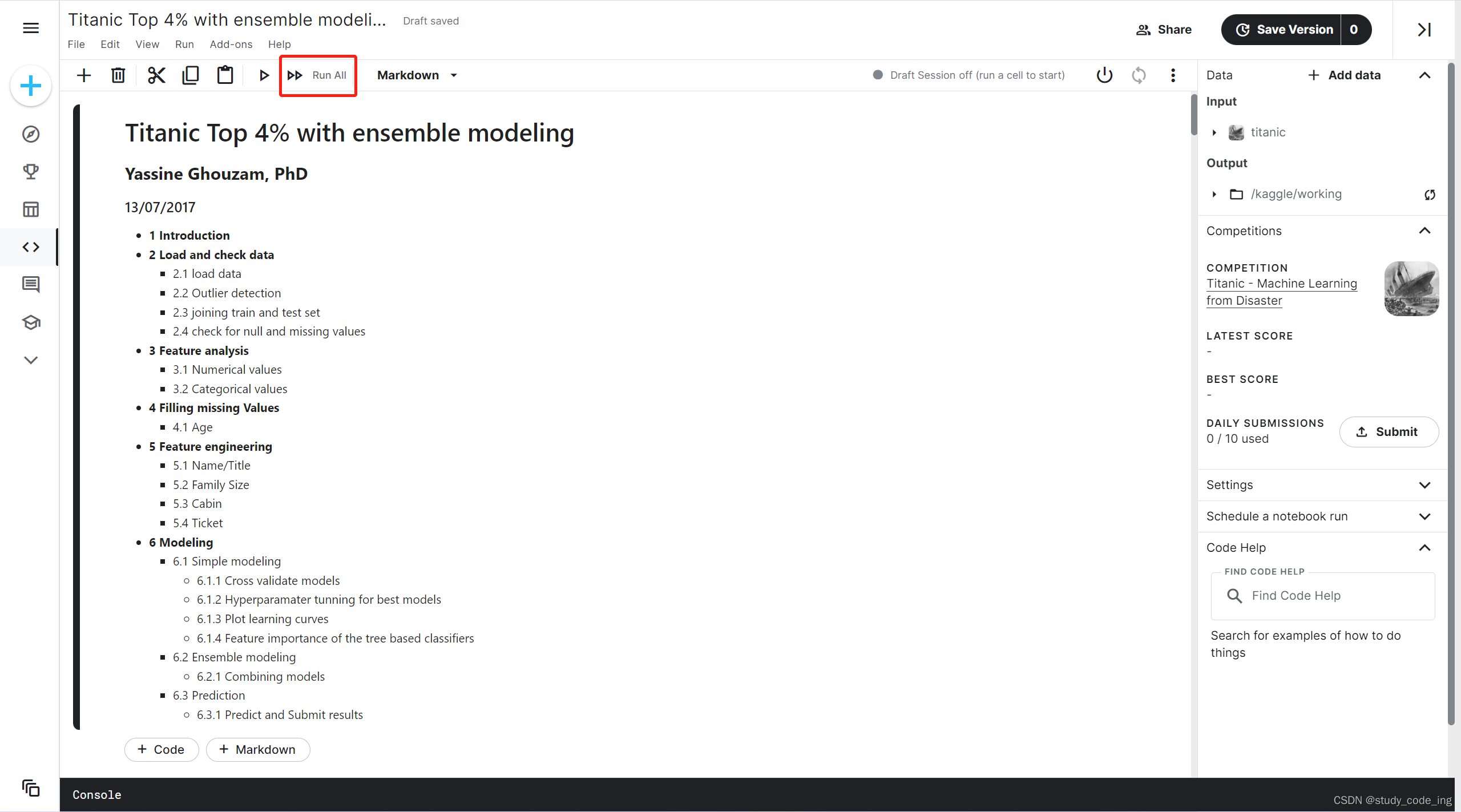1461x812 pixels.
Task: Run current cell with play icon
Action: click(264, 75)
